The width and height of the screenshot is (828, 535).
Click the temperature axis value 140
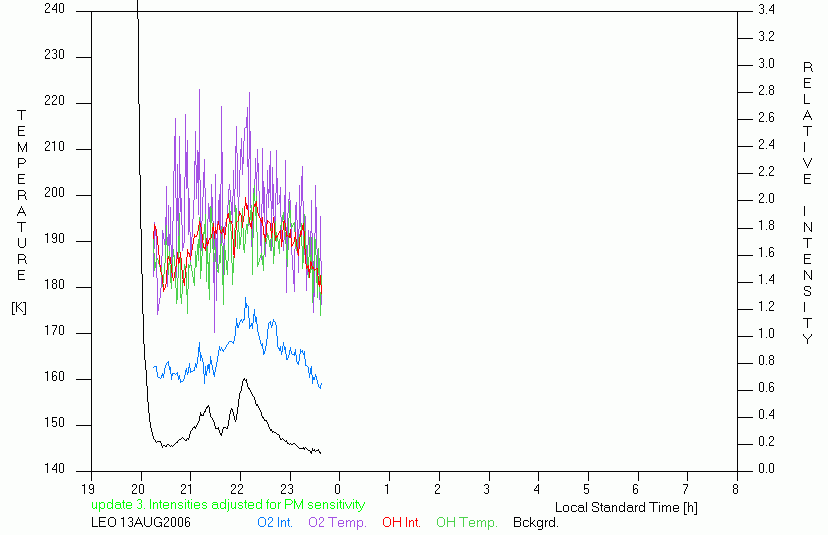(x=54, y=468)
